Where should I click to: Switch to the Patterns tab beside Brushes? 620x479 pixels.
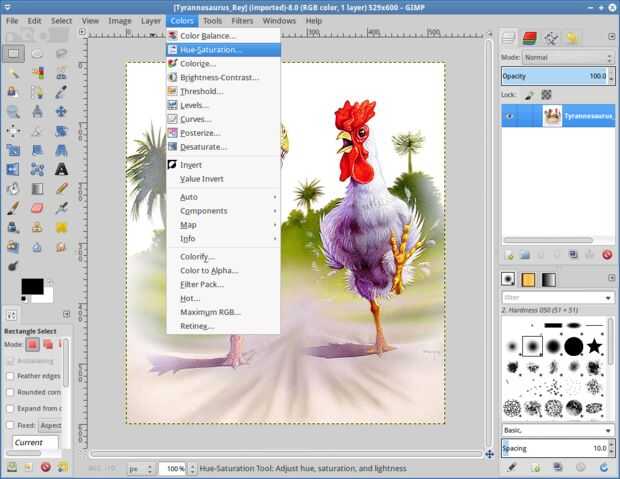click(x=528, y=280)
